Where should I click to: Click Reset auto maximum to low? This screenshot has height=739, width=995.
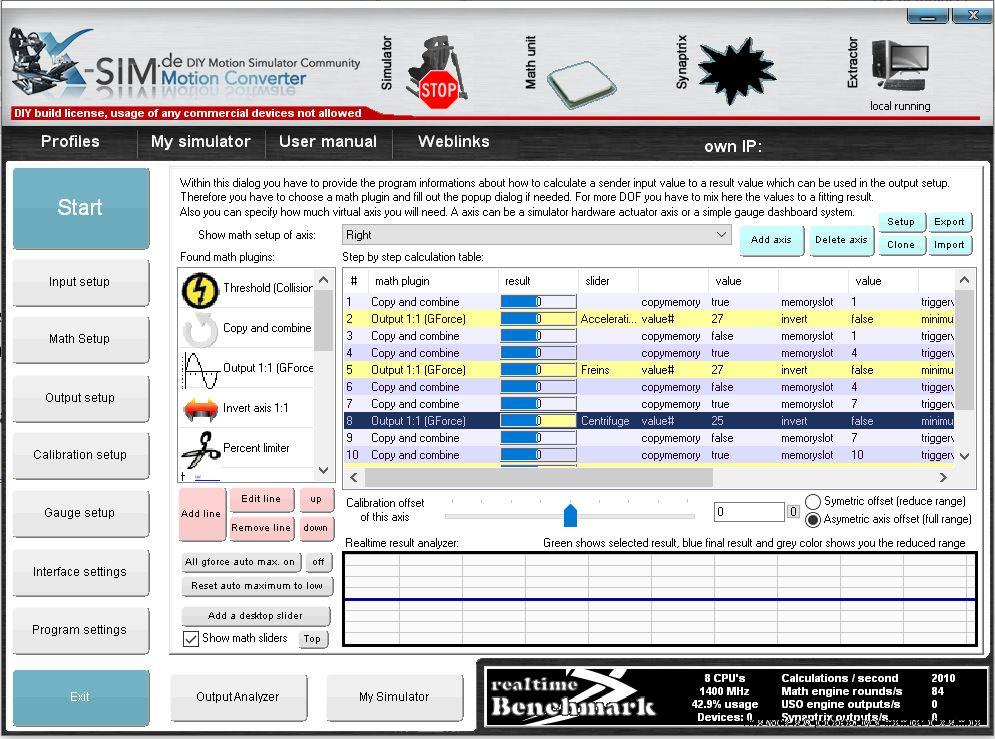(x=256, y=586)
